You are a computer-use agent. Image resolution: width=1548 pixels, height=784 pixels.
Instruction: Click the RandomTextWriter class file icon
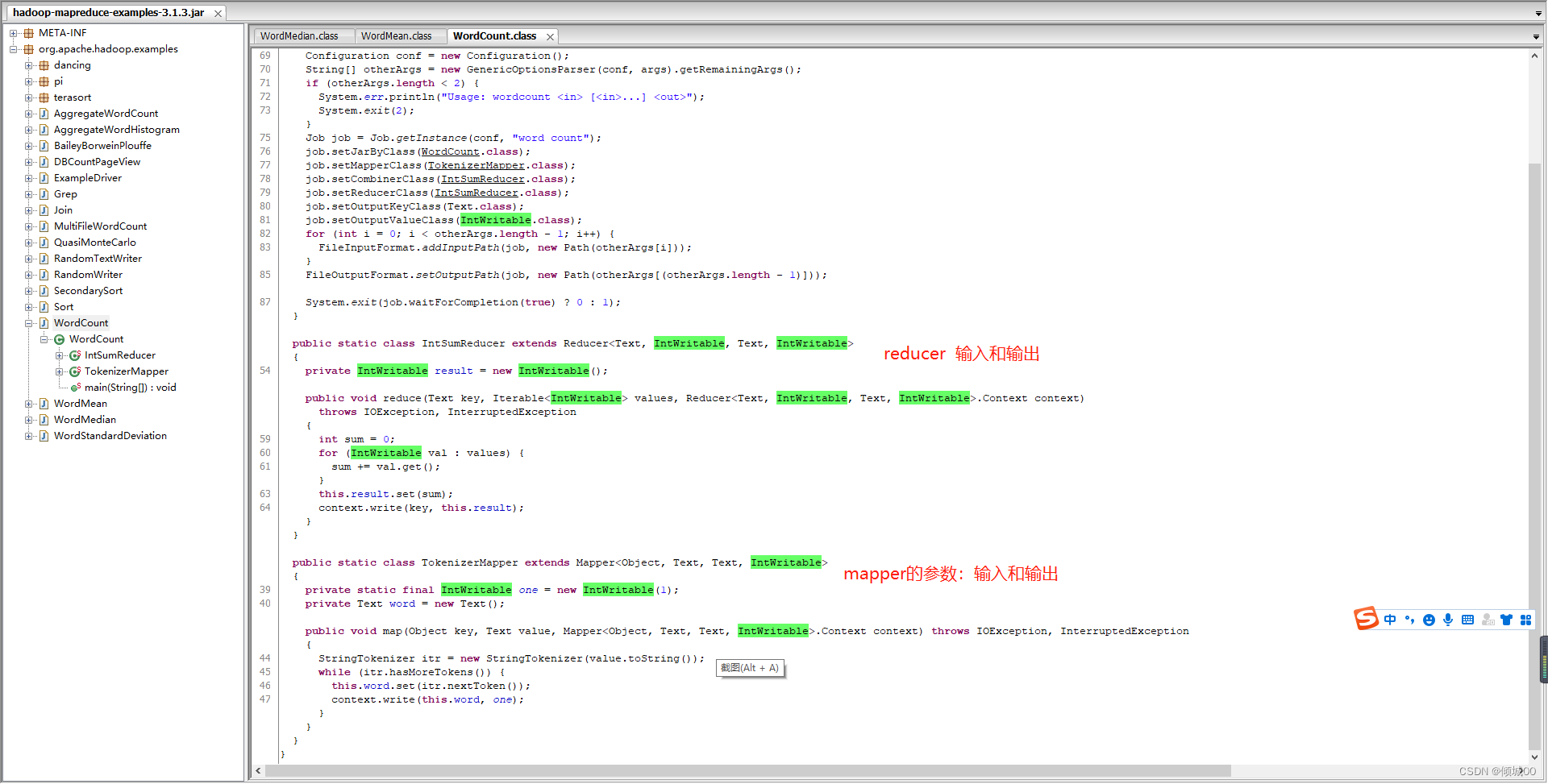click(44, 259)
